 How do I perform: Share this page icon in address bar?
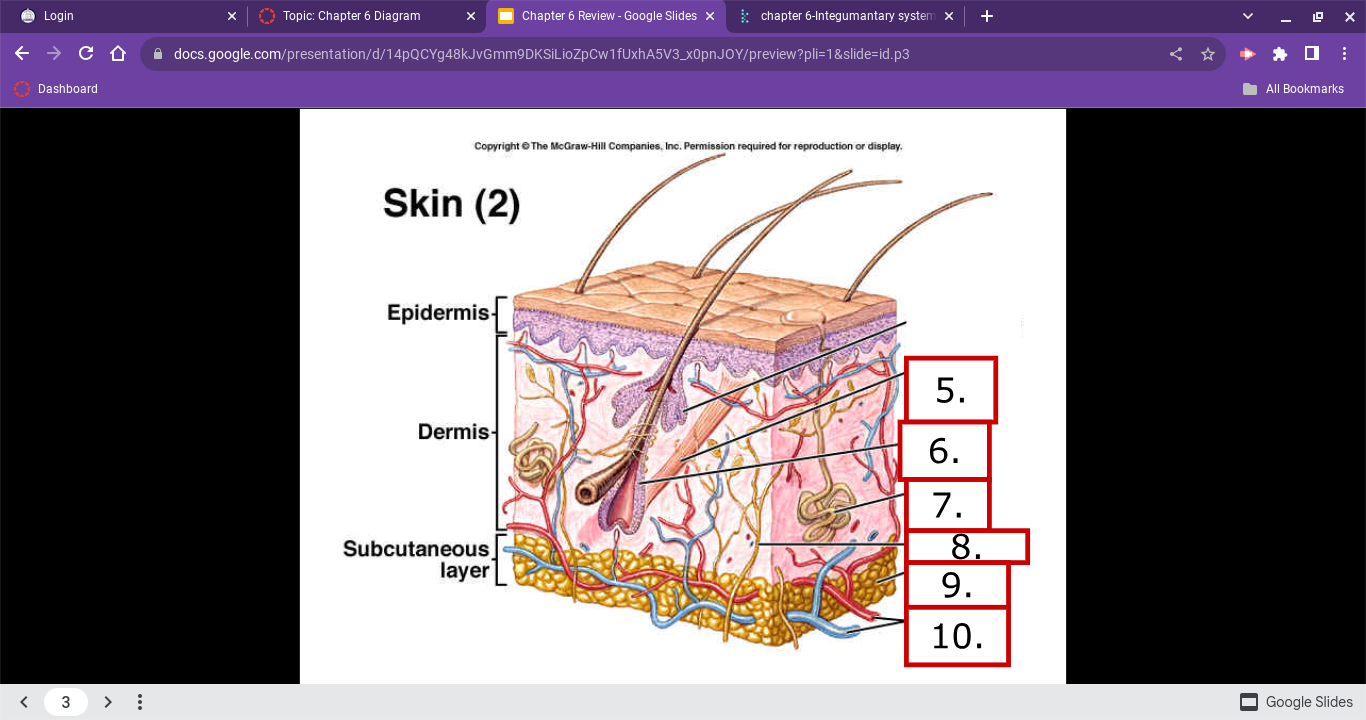coord(1176,54)
